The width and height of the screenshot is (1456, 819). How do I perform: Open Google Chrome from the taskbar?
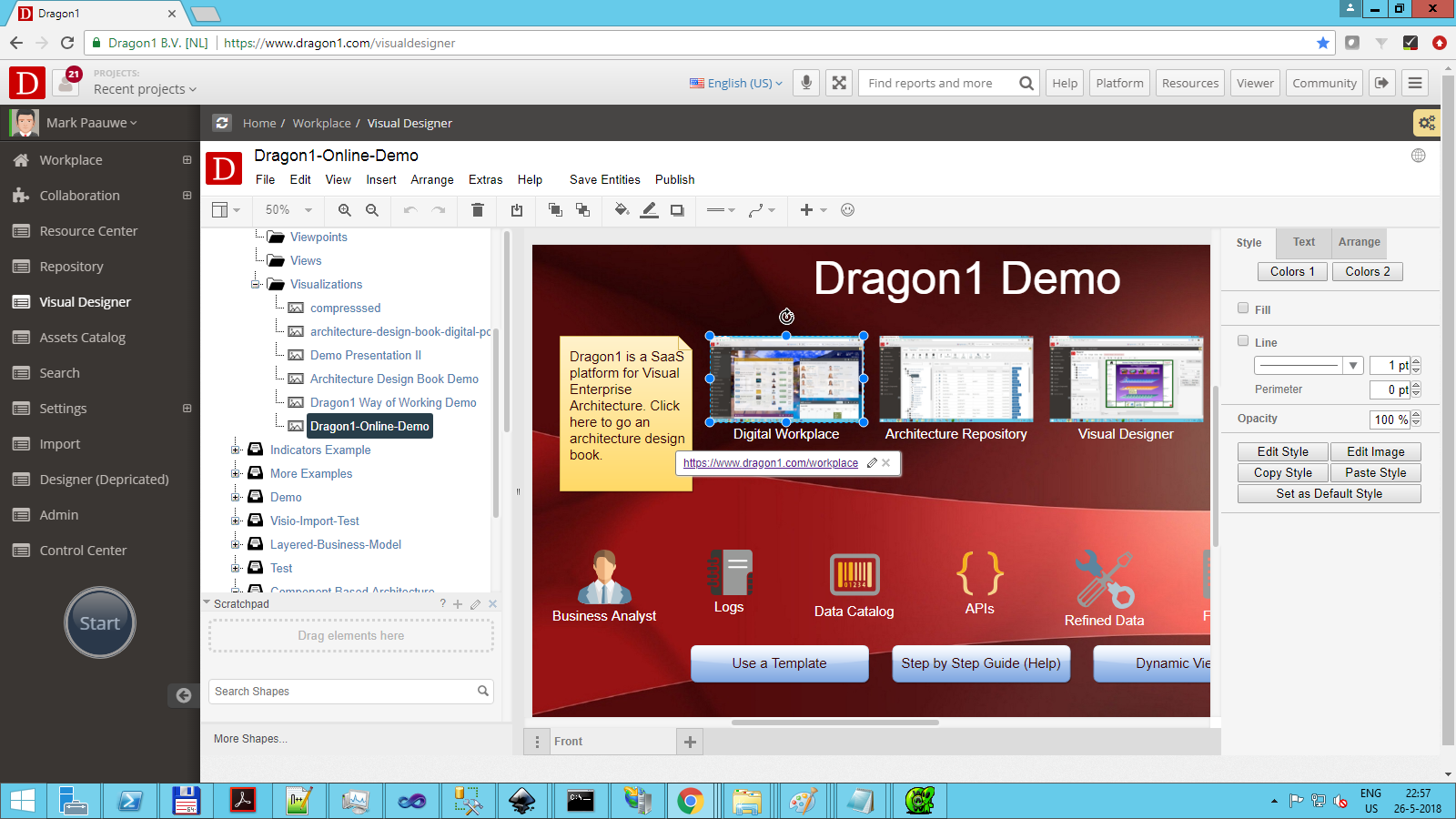[x=691, y=801]
